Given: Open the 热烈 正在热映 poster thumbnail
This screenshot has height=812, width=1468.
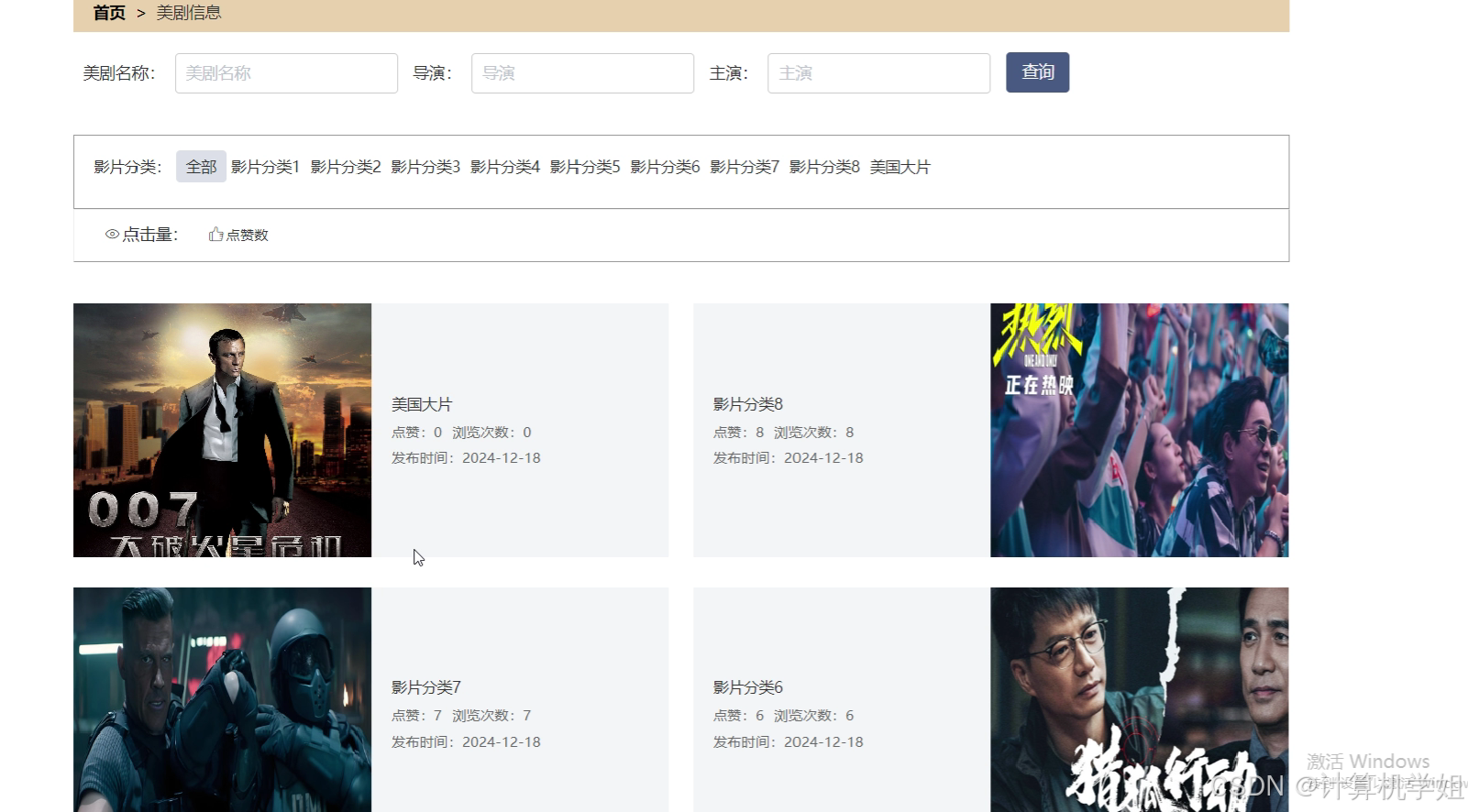Looking at the screenshot, I should pyautogui.click(x=1139, y=430).
